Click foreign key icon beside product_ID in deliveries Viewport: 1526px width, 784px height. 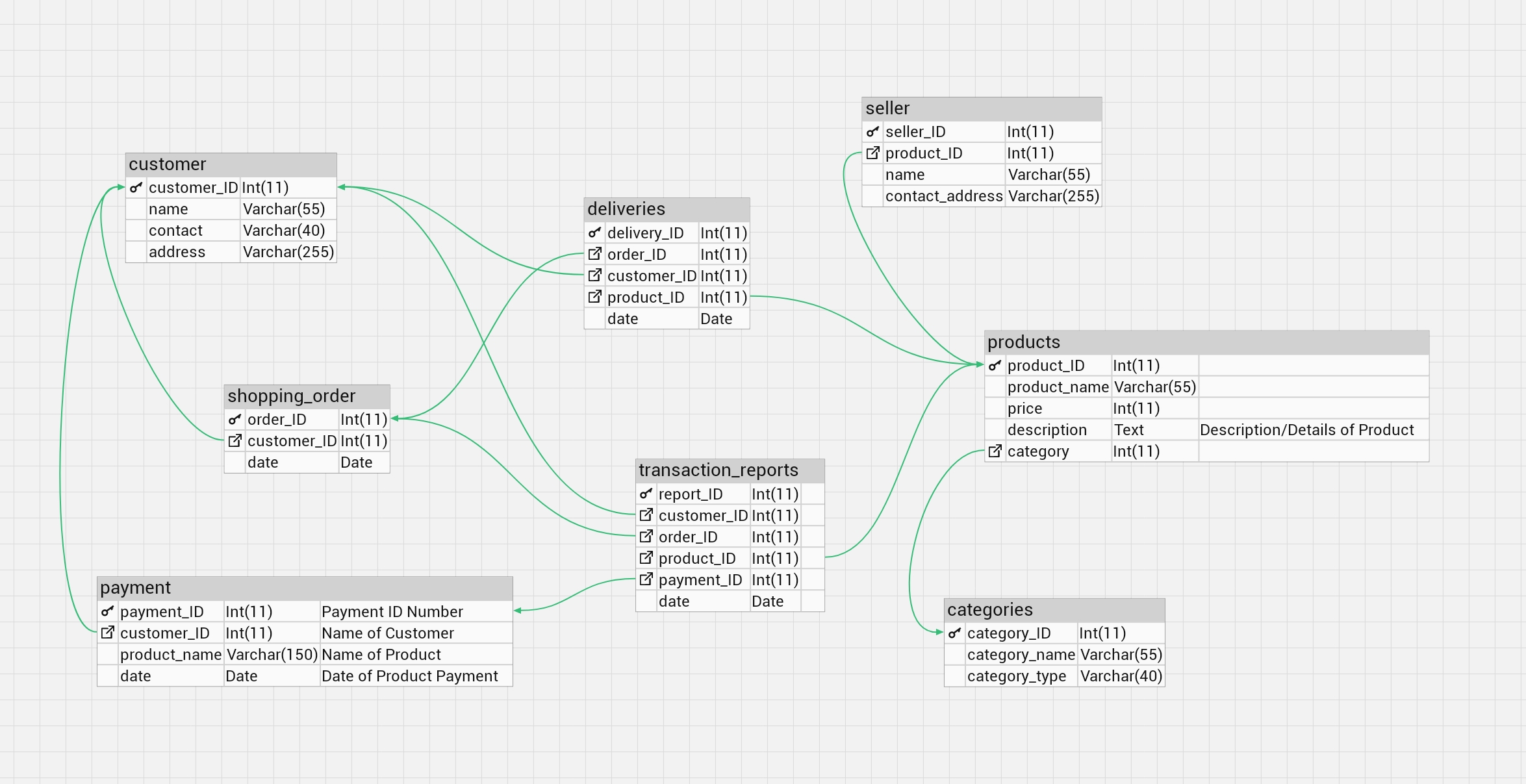click(x=594, y=297)
